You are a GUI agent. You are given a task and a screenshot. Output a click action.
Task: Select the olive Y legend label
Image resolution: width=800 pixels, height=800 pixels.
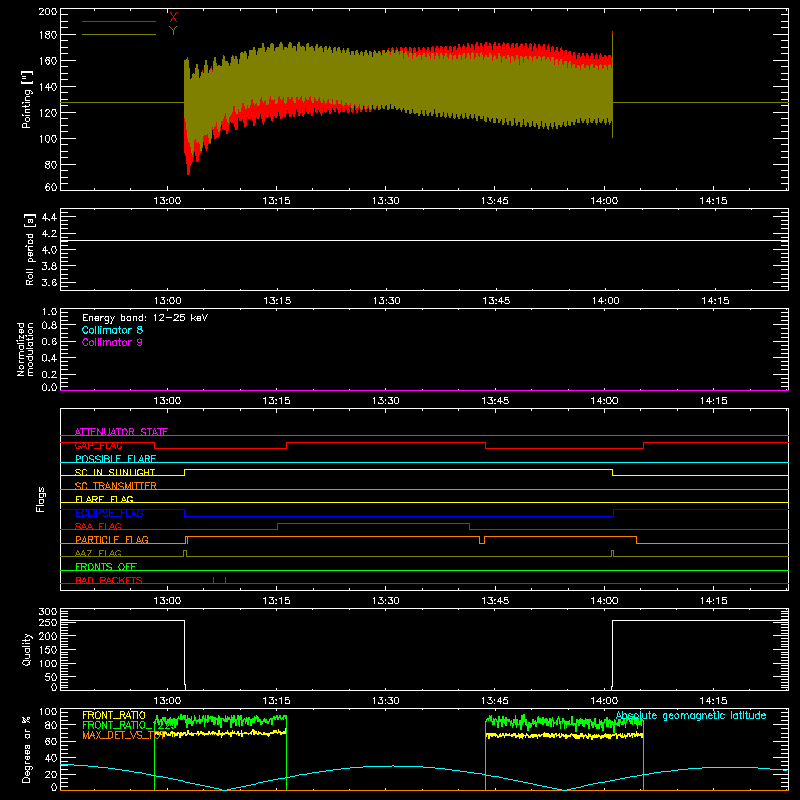pyautogui.click(x=173, y=30)
